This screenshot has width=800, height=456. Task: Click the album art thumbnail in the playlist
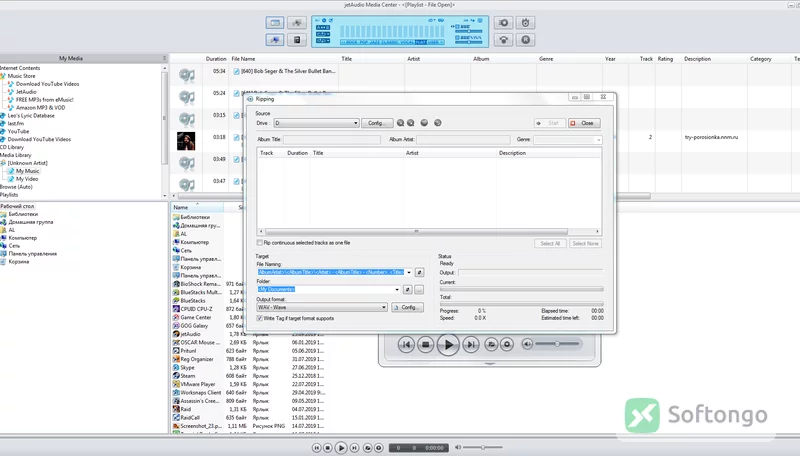click(186, 141)
